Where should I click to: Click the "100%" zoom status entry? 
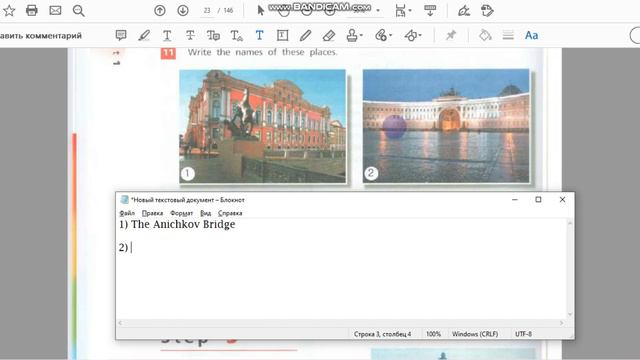click(433, 334)
